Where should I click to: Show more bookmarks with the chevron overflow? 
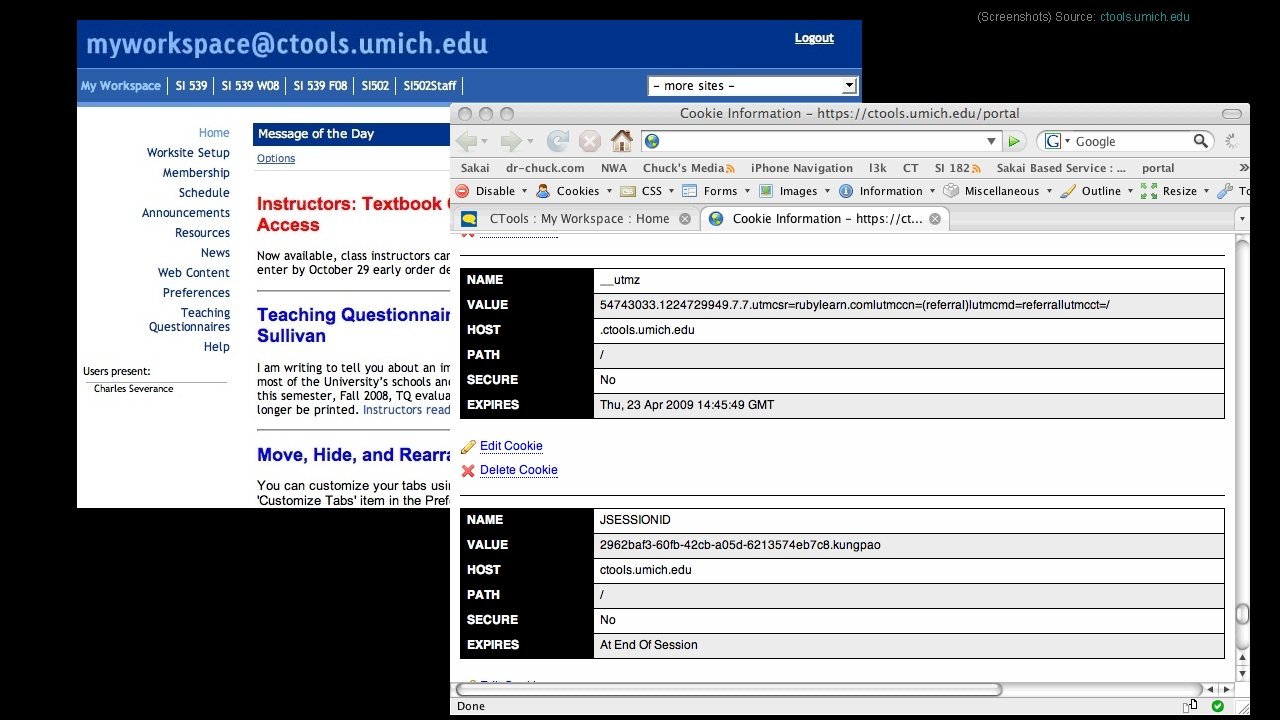click(x=1244, y=168)
